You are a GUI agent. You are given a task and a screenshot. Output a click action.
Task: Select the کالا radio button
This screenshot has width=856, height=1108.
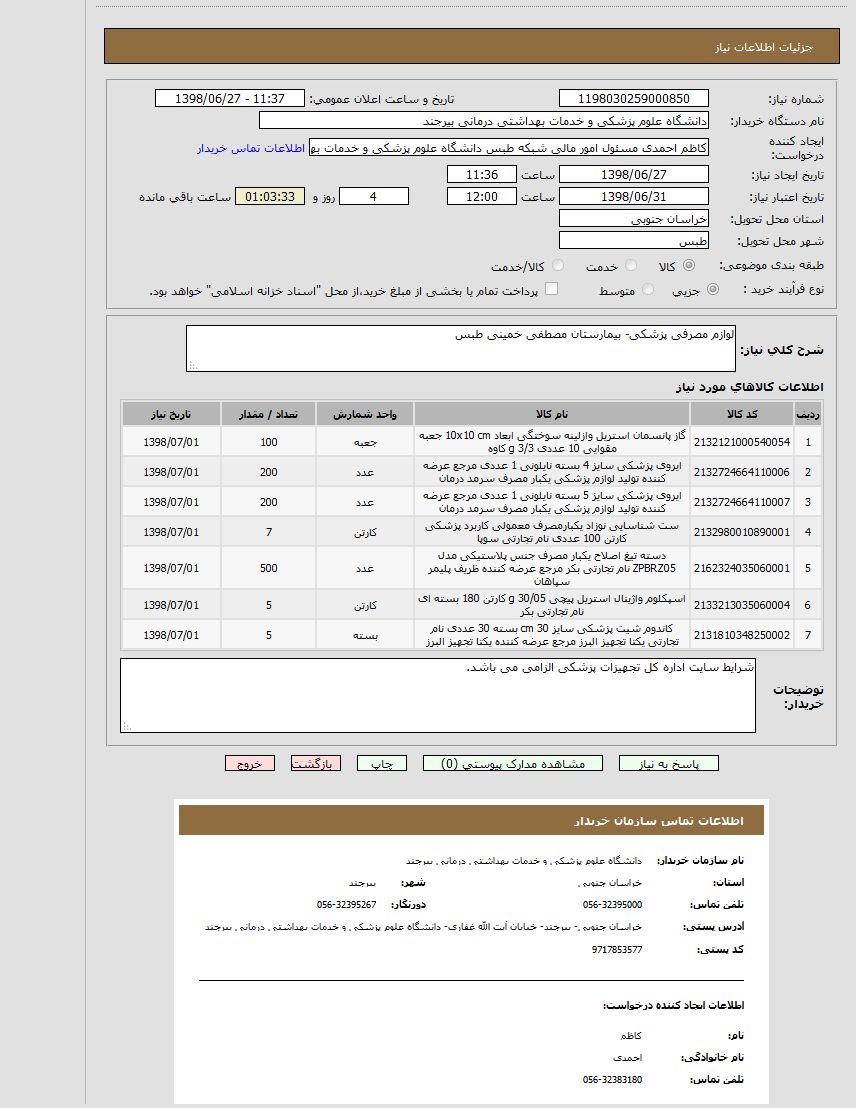coord(687,265)
